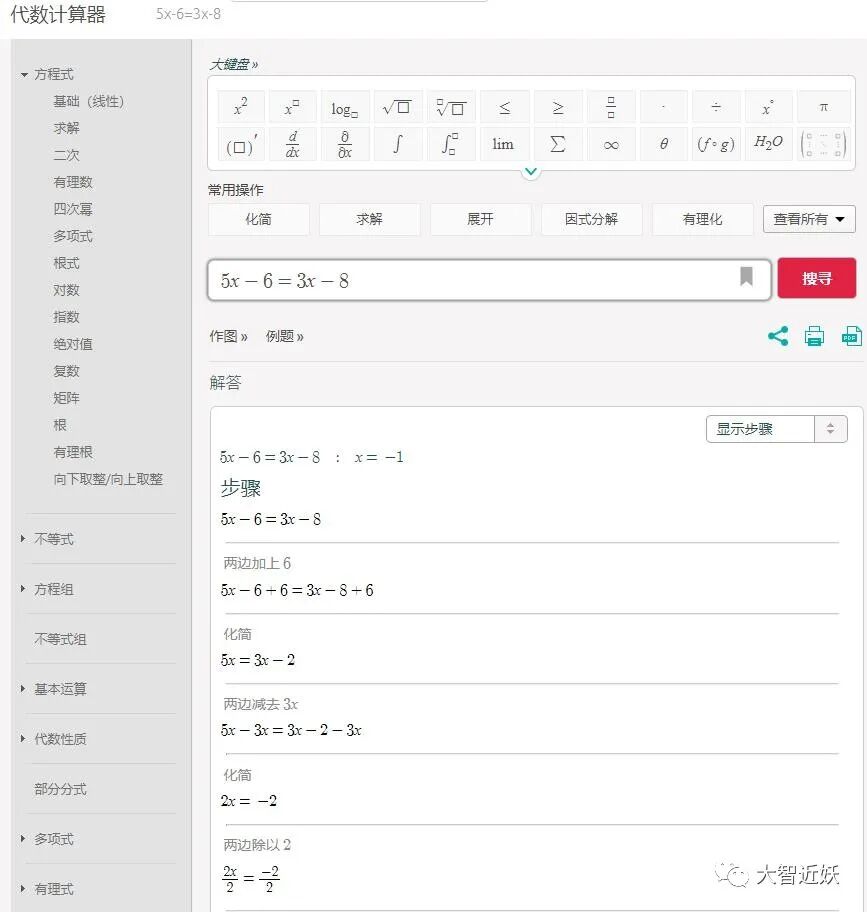Select 复数 in sidebar
The height and width of the screenshot is (912, 867).
coord(66,371)
